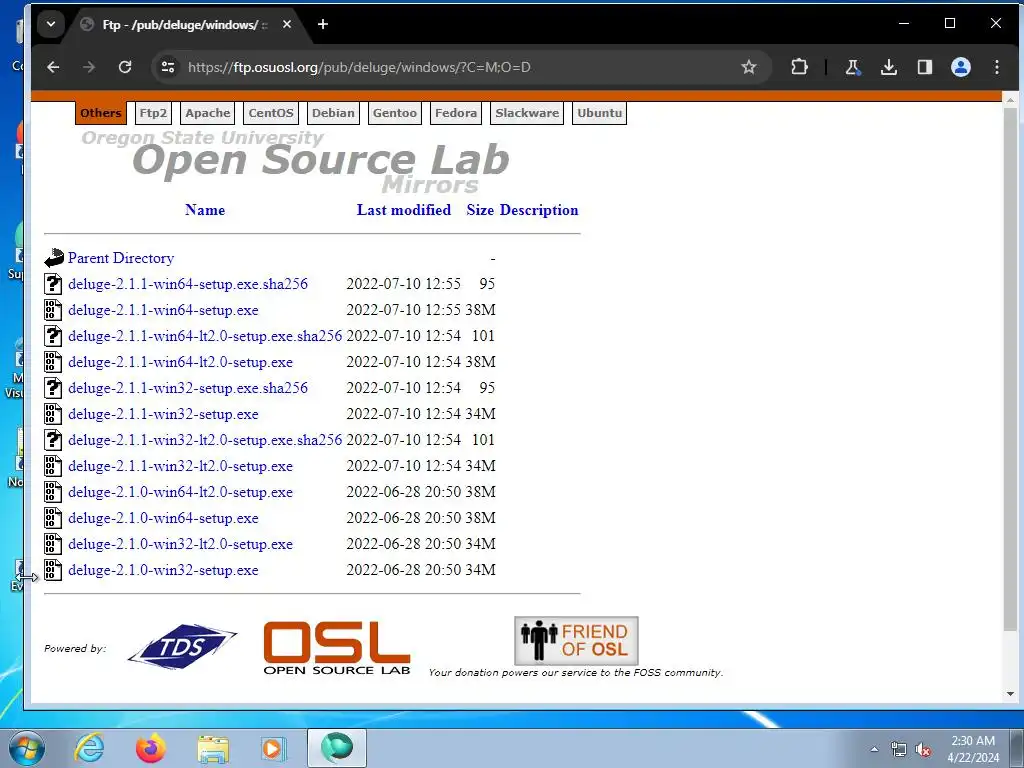Screen dimensions: 1024x768
Task: Launch Internet Explorer from taskbar
Action: (89, 748)
